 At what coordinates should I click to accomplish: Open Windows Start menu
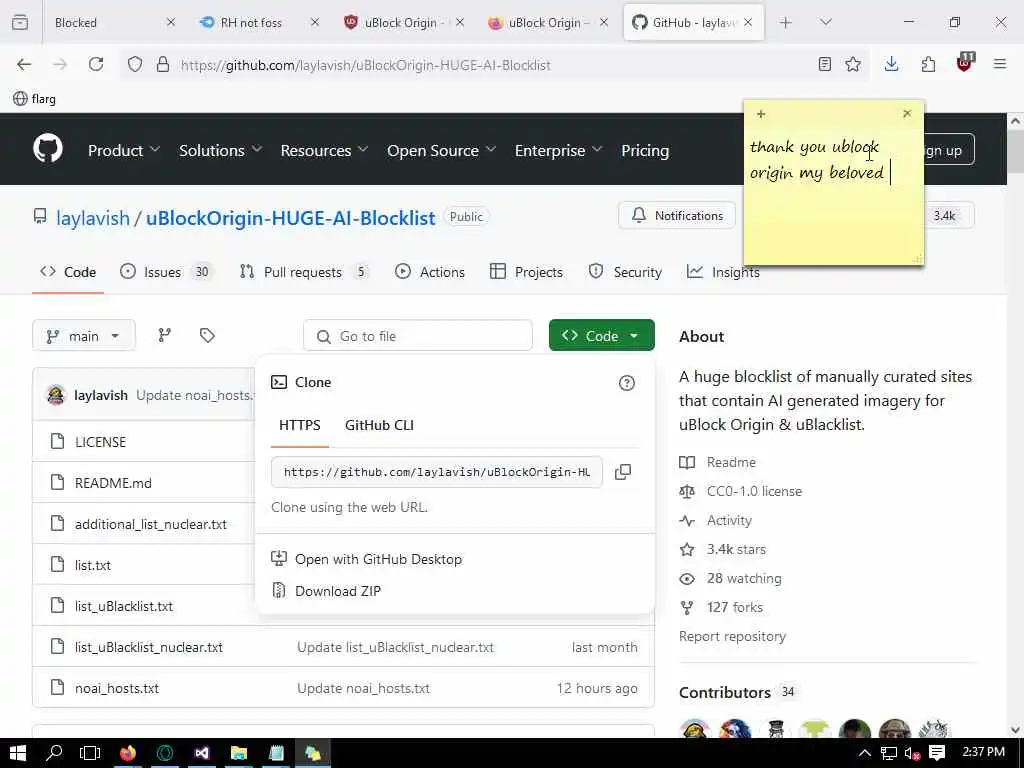(x=18, y=753)
